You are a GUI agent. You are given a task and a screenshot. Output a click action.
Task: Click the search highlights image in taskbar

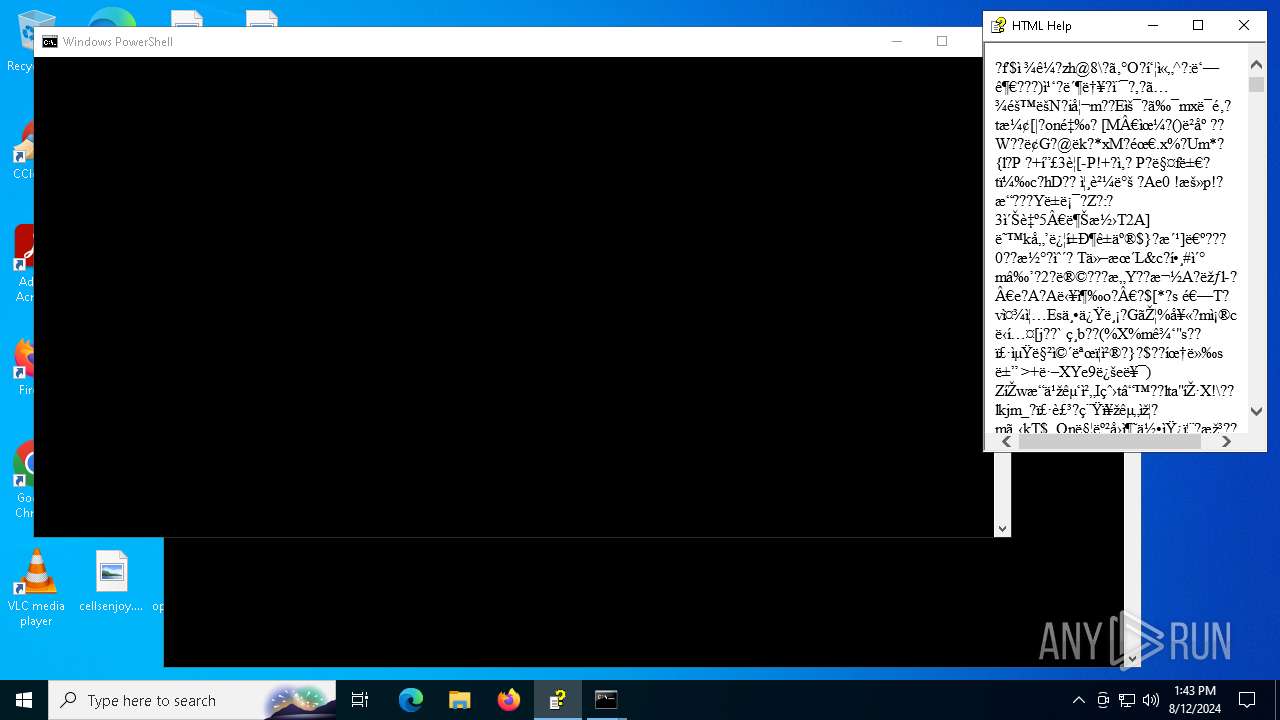(297, 700)
